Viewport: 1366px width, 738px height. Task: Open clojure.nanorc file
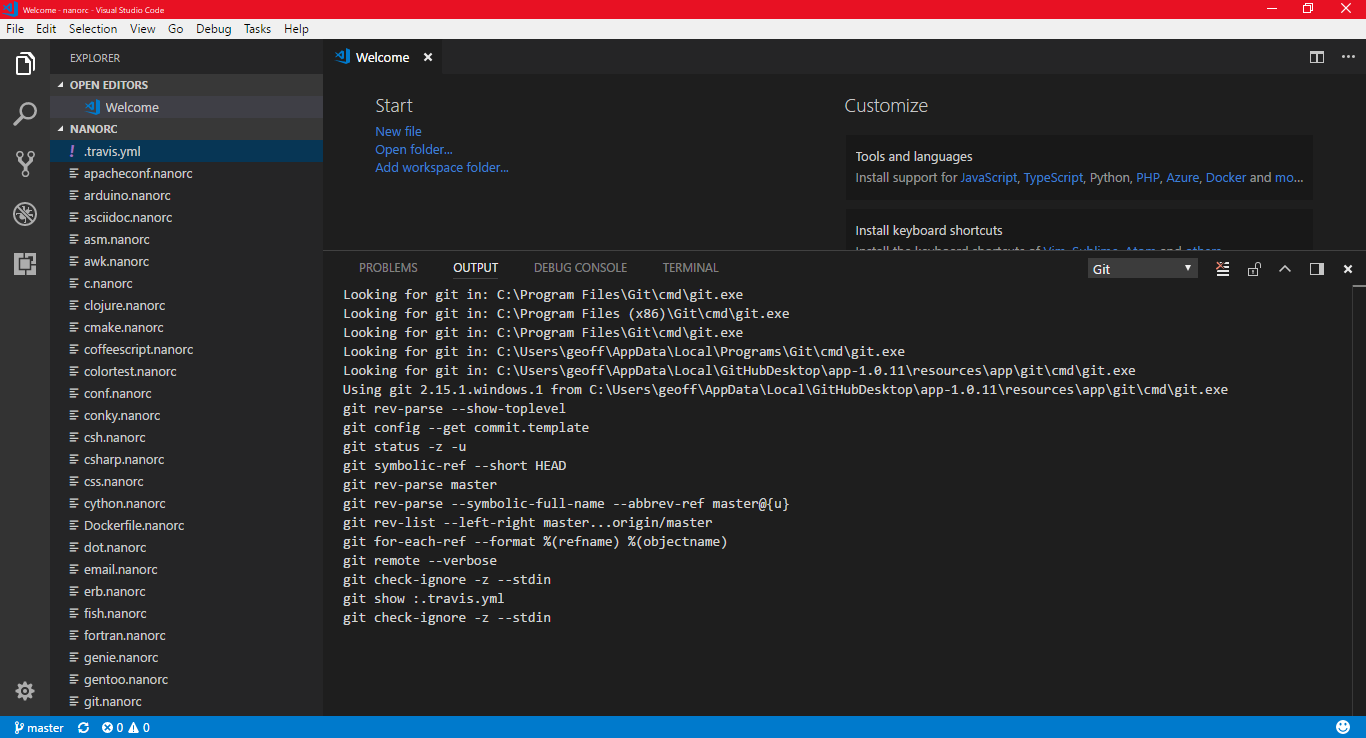click(186, 305)
